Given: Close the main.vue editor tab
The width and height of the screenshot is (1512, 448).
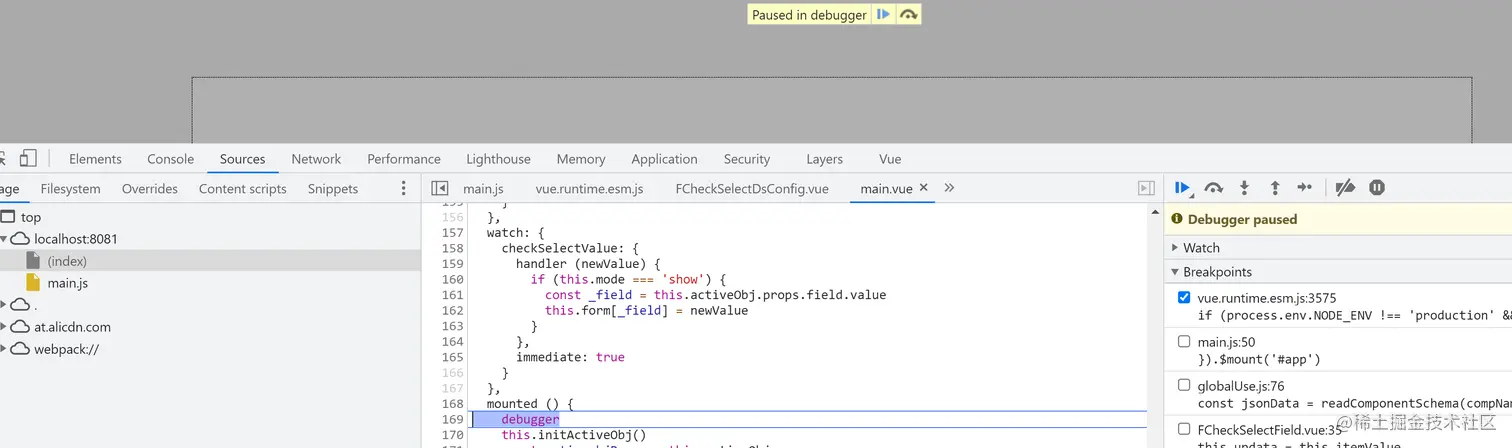Looking at the screenshot, I should pos(923,187).
